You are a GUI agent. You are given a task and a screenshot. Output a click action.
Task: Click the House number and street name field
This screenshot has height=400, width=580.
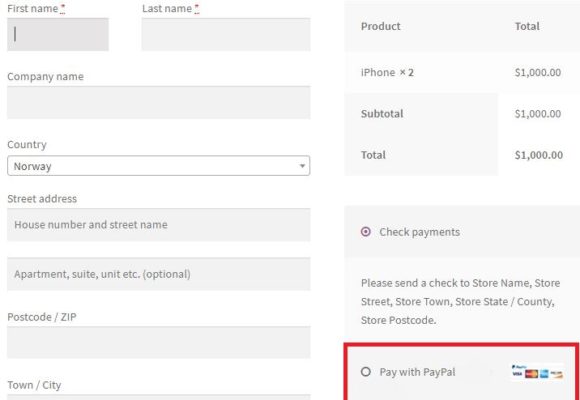pyautogui.click(x=158, y=225)
